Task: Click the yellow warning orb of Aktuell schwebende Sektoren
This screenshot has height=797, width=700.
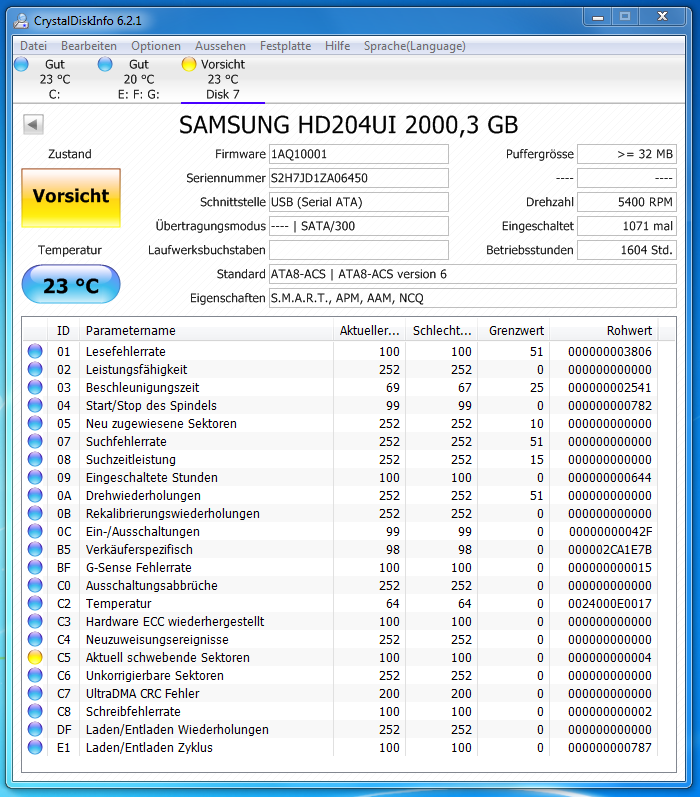Action: (x=35, y=657)
